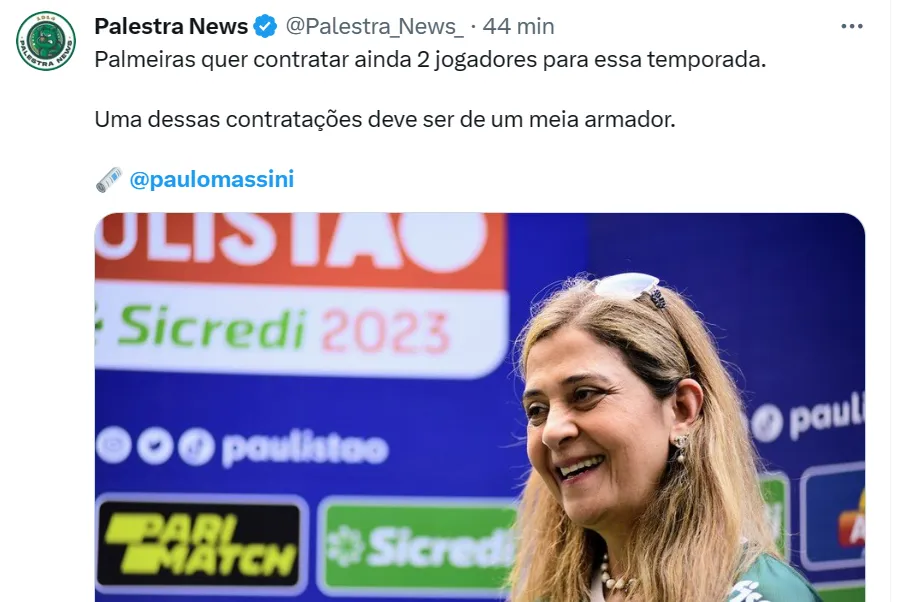
Task: Open the Palestra News profile avatar
Action: [46, 41]
